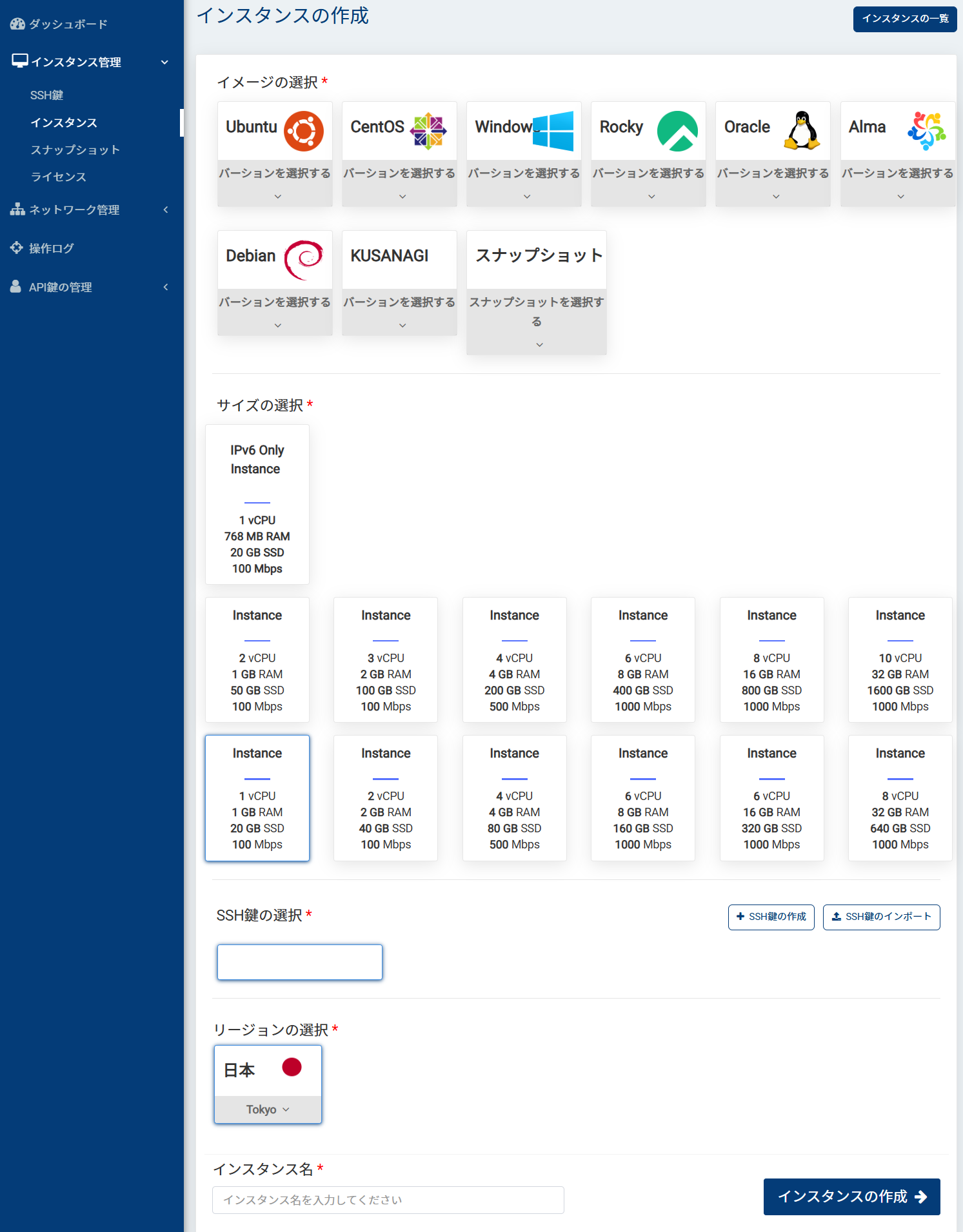Select 10 vCPU 32 GB RAM instance
The height and width of the screenshot is (1232, 963).
[x=900, y=660]
